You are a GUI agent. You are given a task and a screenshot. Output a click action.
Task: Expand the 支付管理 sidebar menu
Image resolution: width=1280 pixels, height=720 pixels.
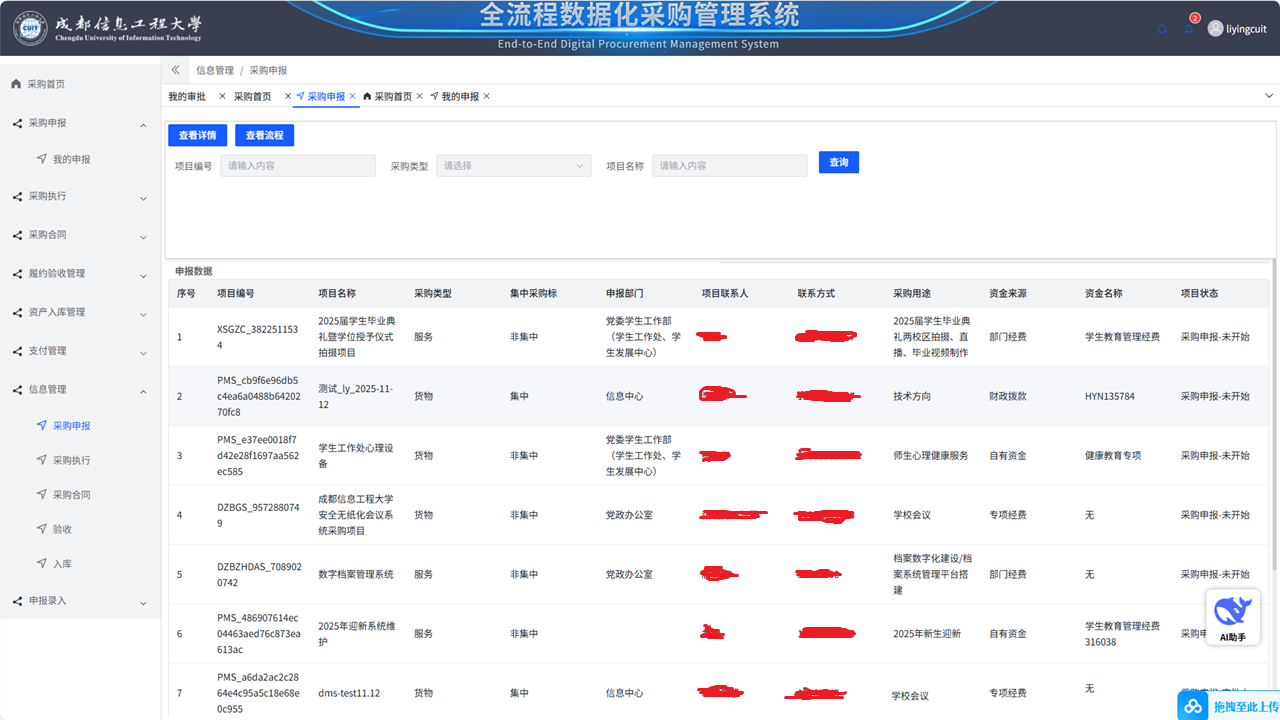[x=80, y=351]
